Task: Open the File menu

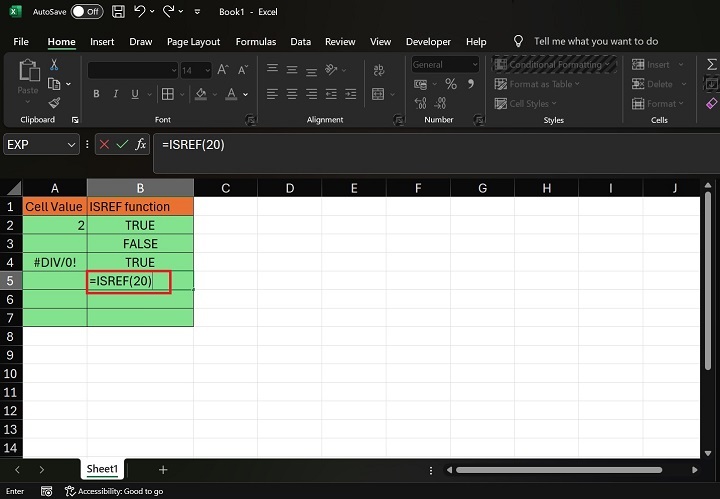Action: [21, 42]
